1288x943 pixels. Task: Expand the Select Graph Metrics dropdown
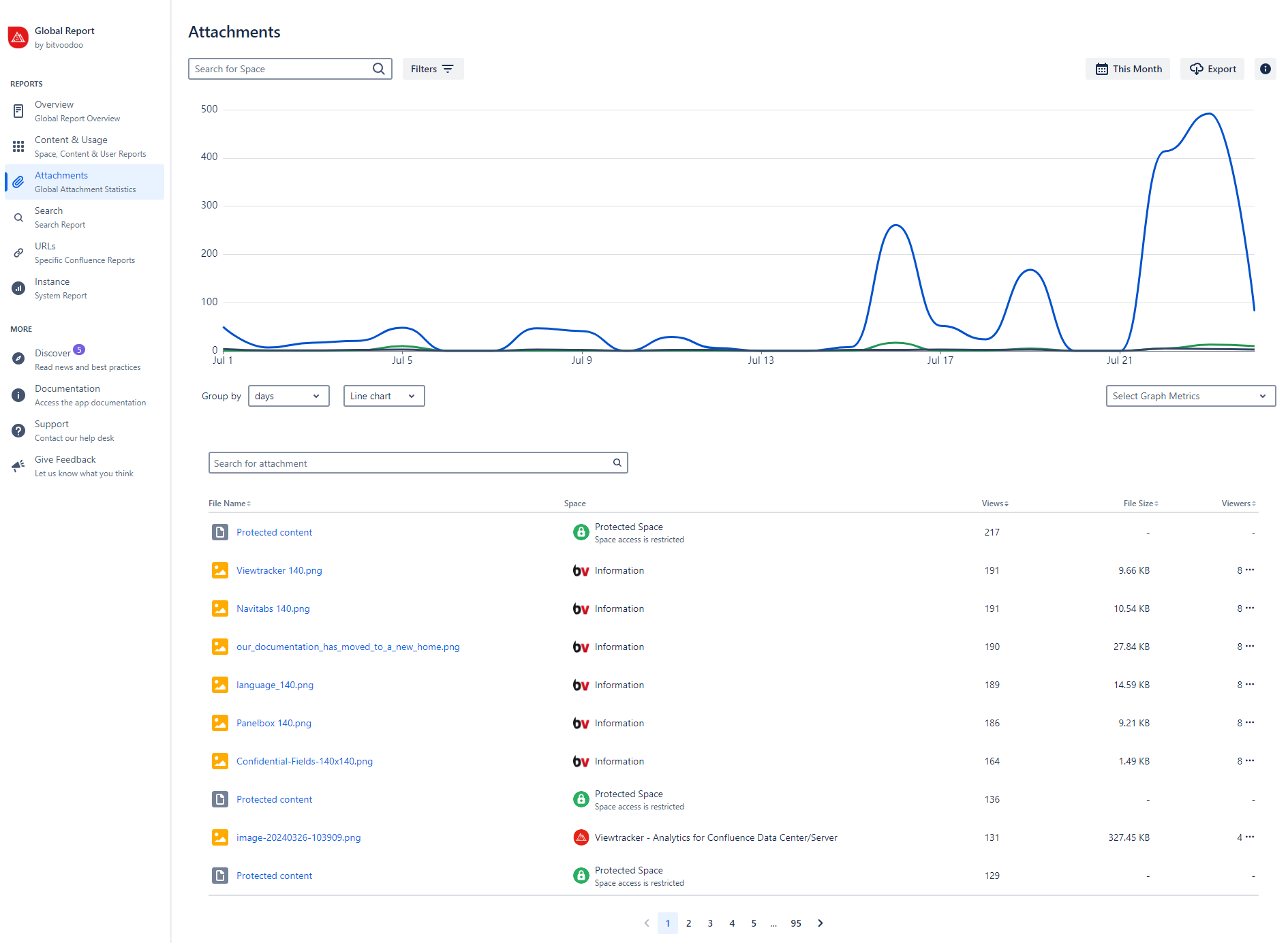[1190, 396]
